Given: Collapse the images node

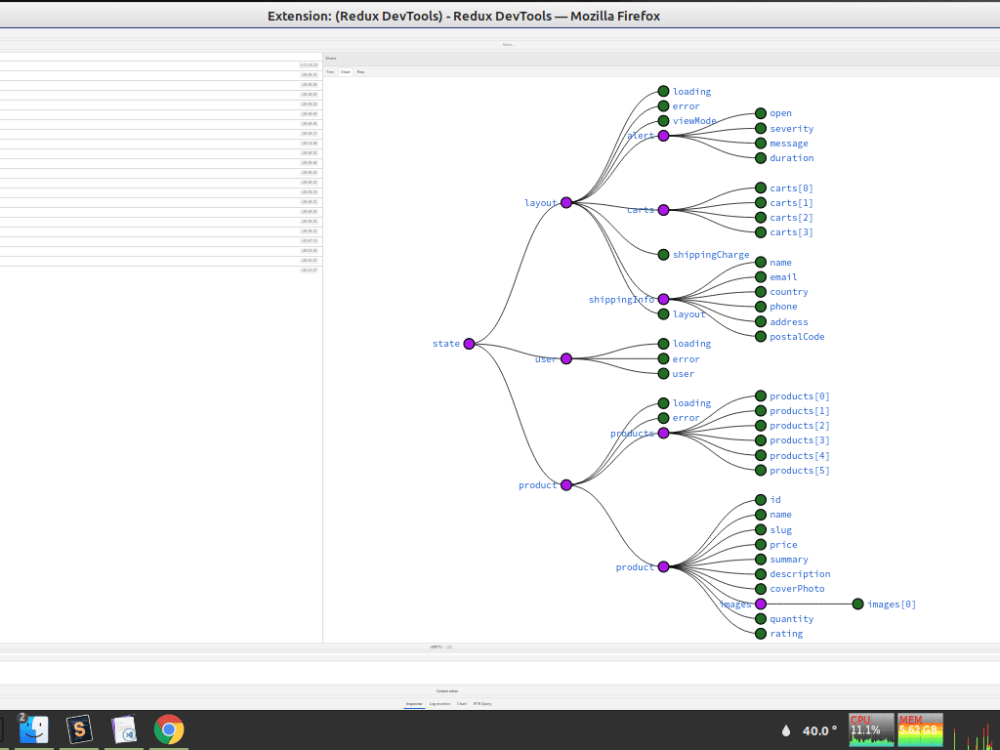Looking at the screenshot, I should click(760, 604).
